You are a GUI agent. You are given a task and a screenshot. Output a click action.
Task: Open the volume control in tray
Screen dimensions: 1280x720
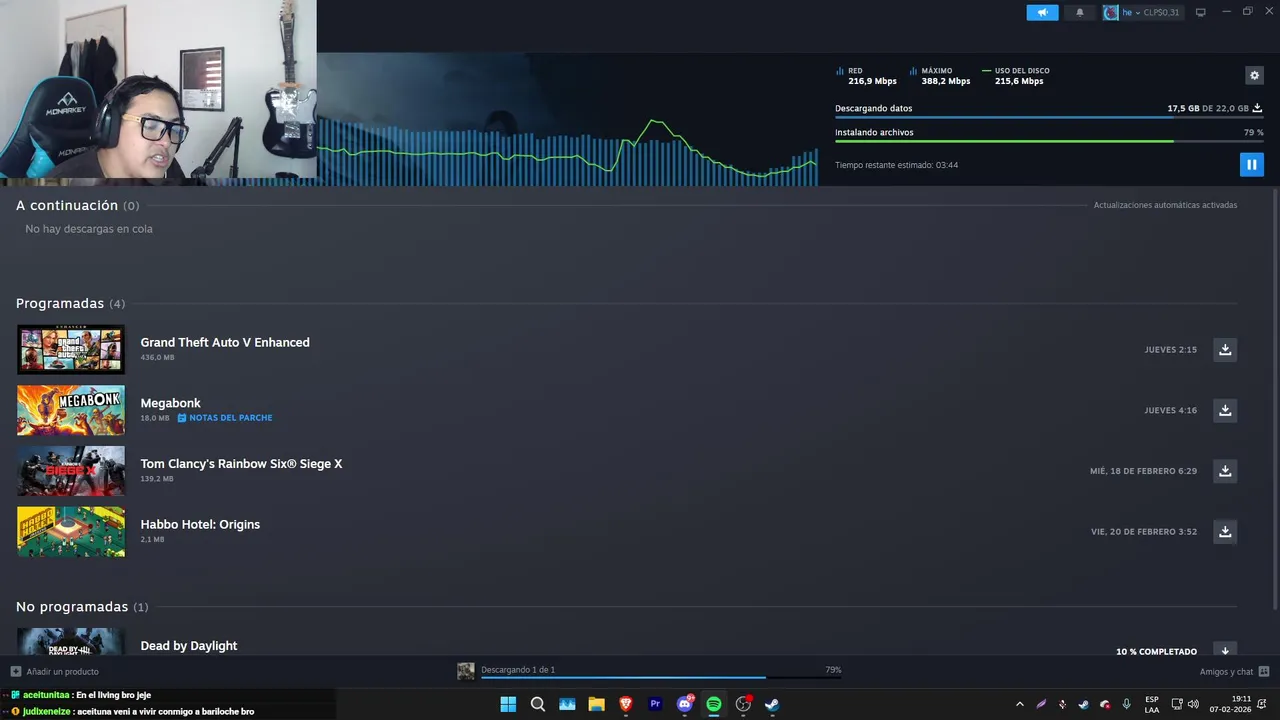(1193, 704)
